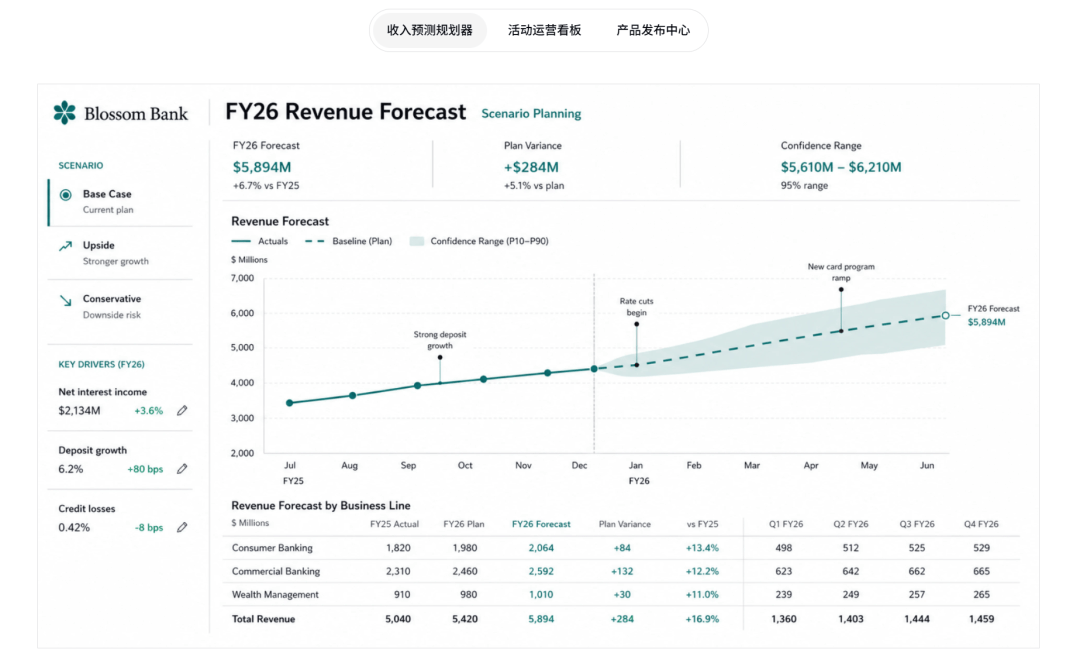The height and width of the screenshot is (663, 1080).
Task: Click the Conservative downward arrow icon
Action: [65, 300]
